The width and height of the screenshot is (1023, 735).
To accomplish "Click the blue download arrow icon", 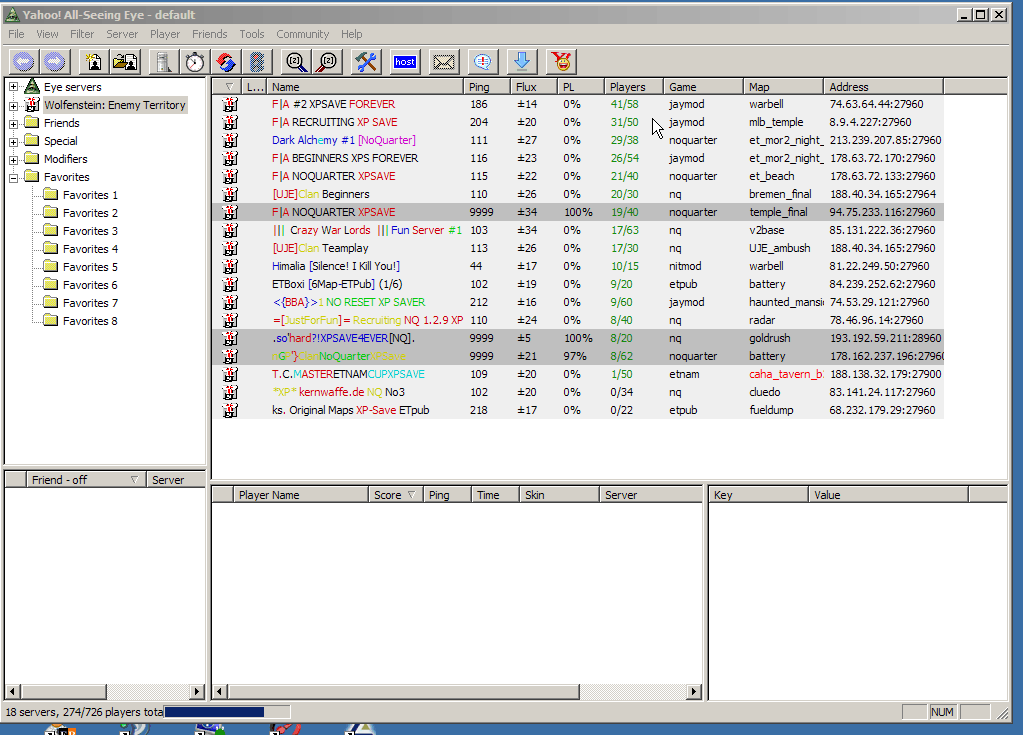I will pyautogui.click(x=522, y=62).
